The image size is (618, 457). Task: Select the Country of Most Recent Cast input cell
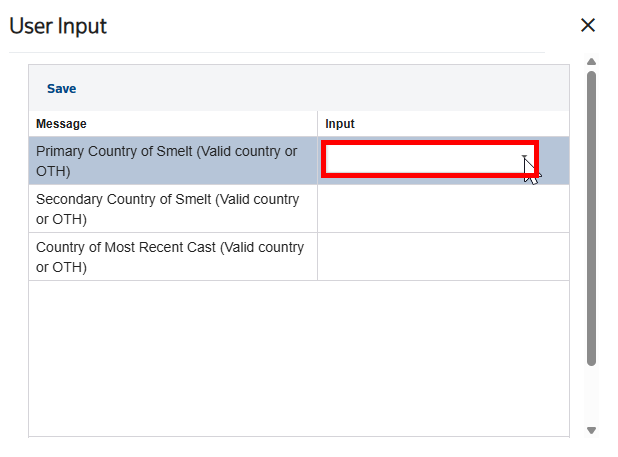click(443, 257)
